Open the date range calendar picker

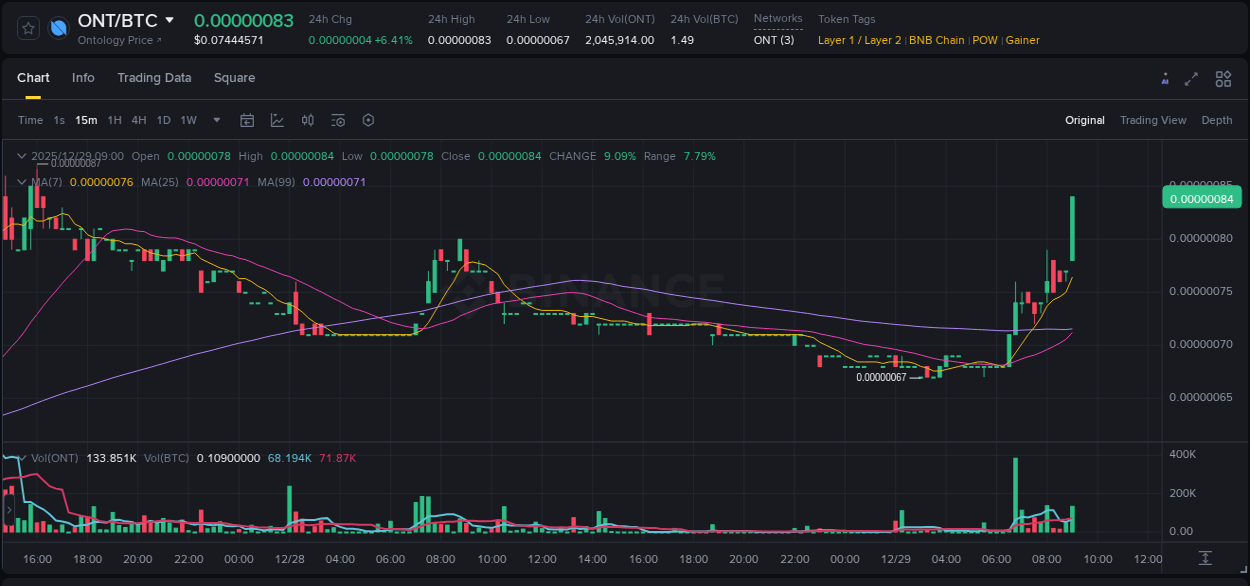(247, 120)
